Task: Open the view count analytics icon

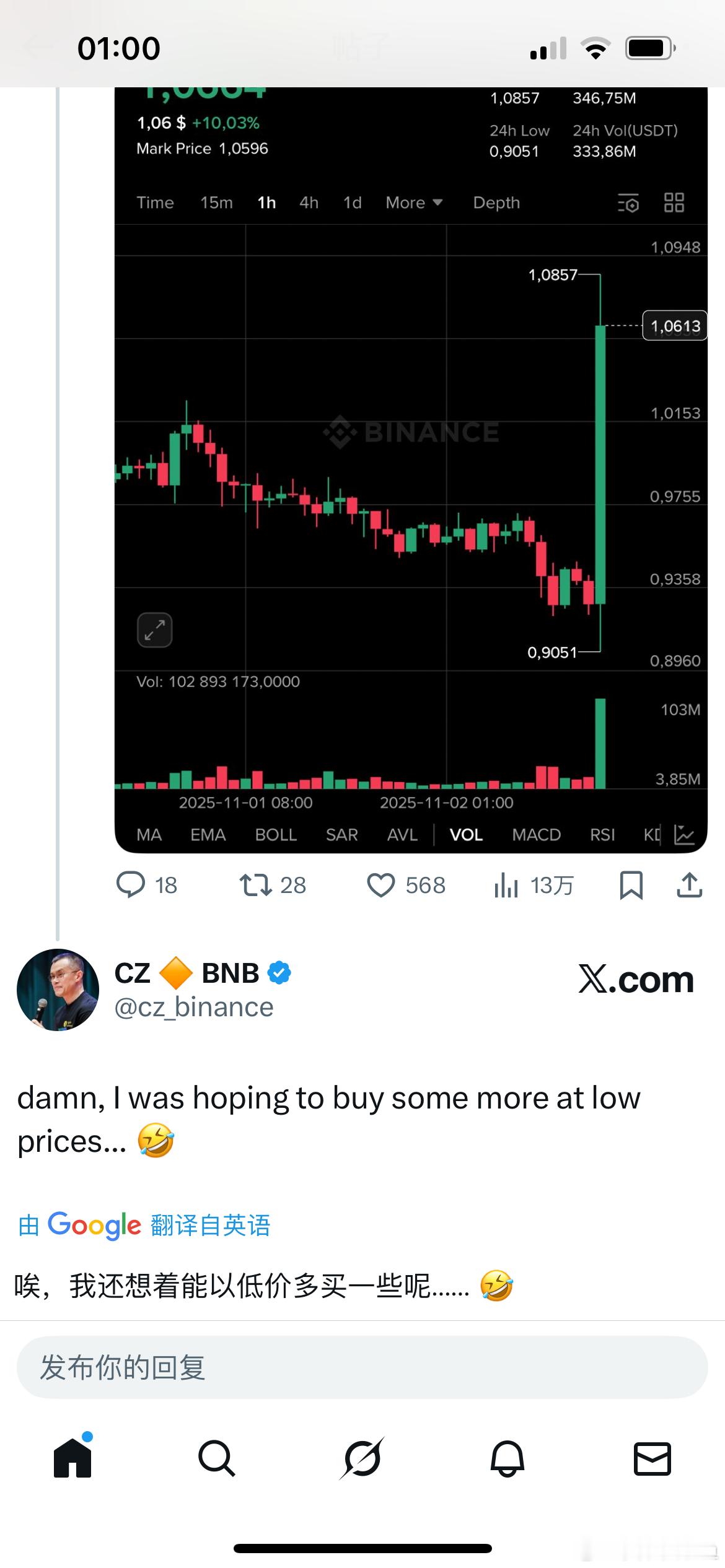Action: pos(506,885)
